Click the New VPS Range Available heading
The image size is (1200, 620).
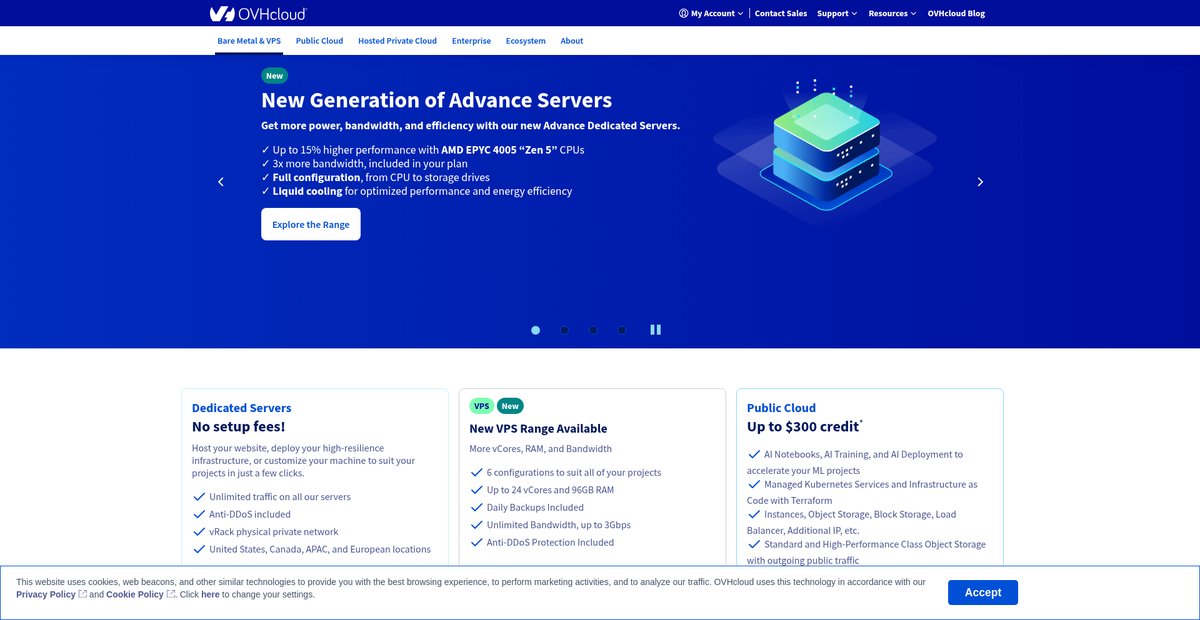538,428
